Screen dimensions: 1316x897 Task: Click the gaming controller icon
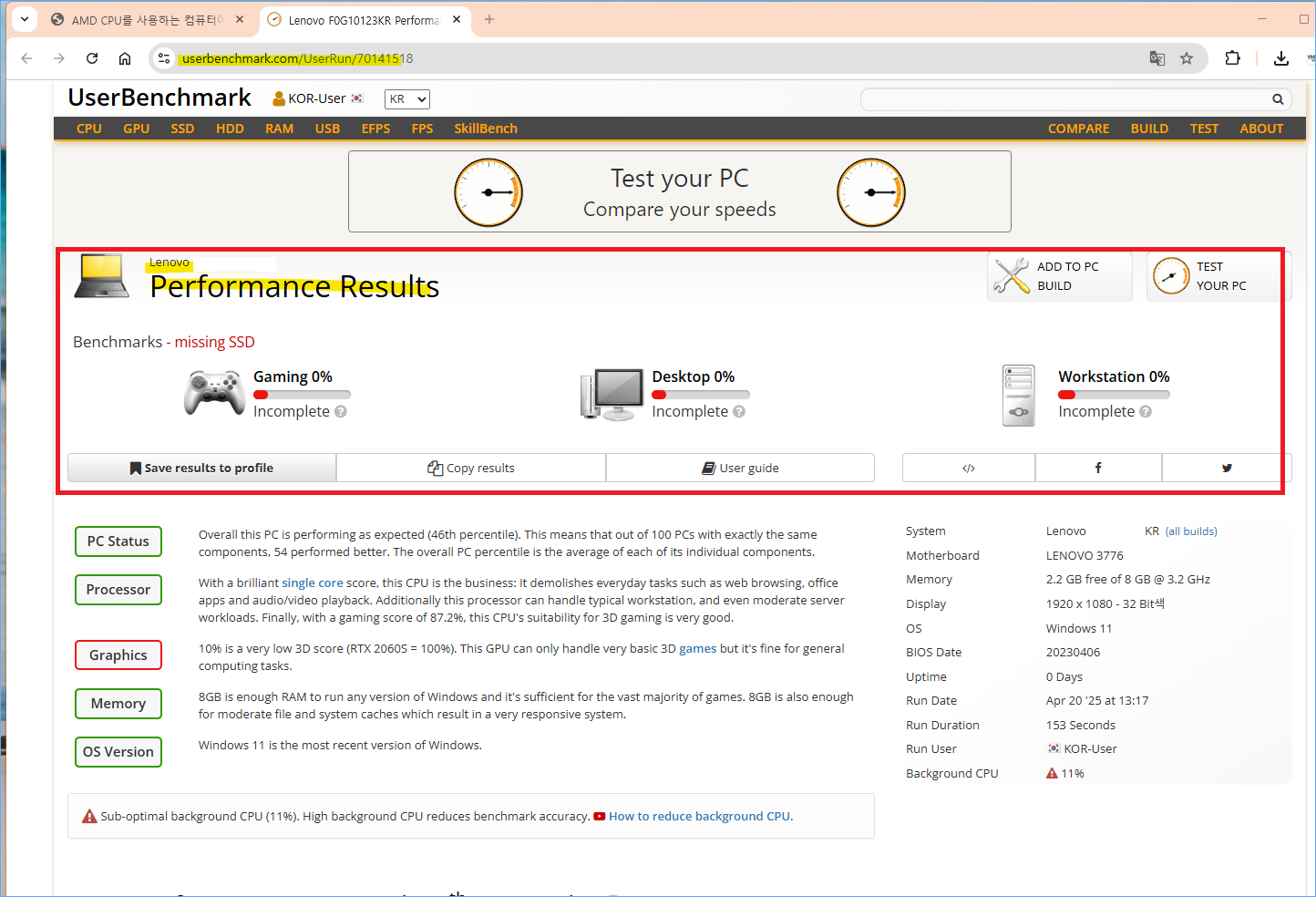click(214, 394)
